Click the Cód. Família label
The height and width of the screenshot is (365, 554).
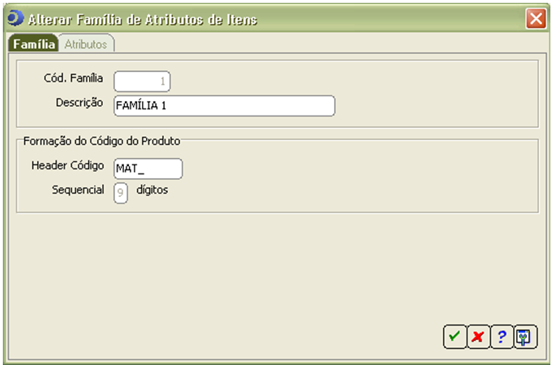coord(73,78)
